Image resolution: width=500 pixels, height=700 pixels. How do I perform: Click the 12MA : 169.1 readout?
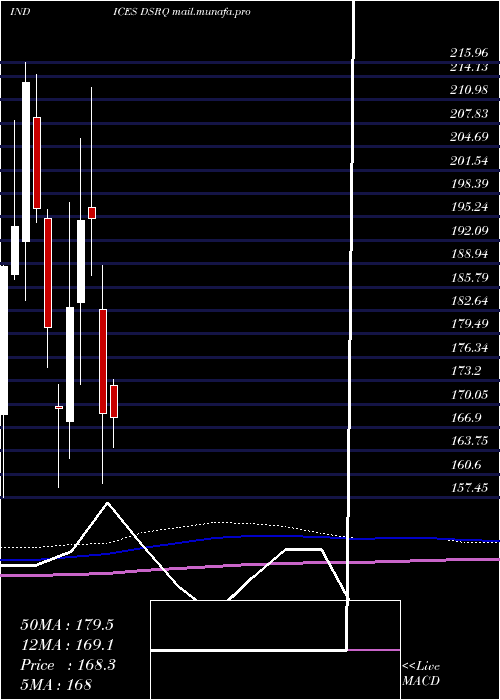[x=67, y=645]
